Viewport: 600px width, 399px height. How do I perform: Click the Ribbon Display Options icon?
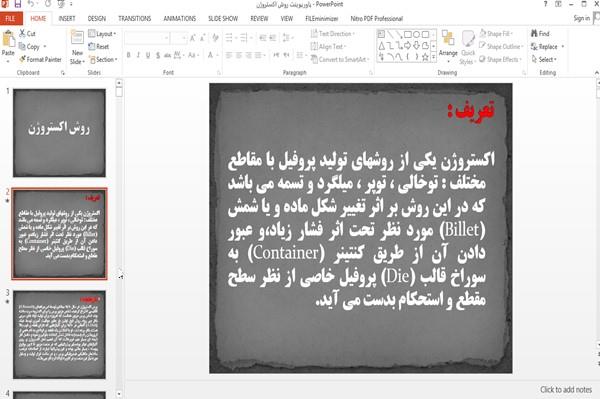click(x=558, y=4)
